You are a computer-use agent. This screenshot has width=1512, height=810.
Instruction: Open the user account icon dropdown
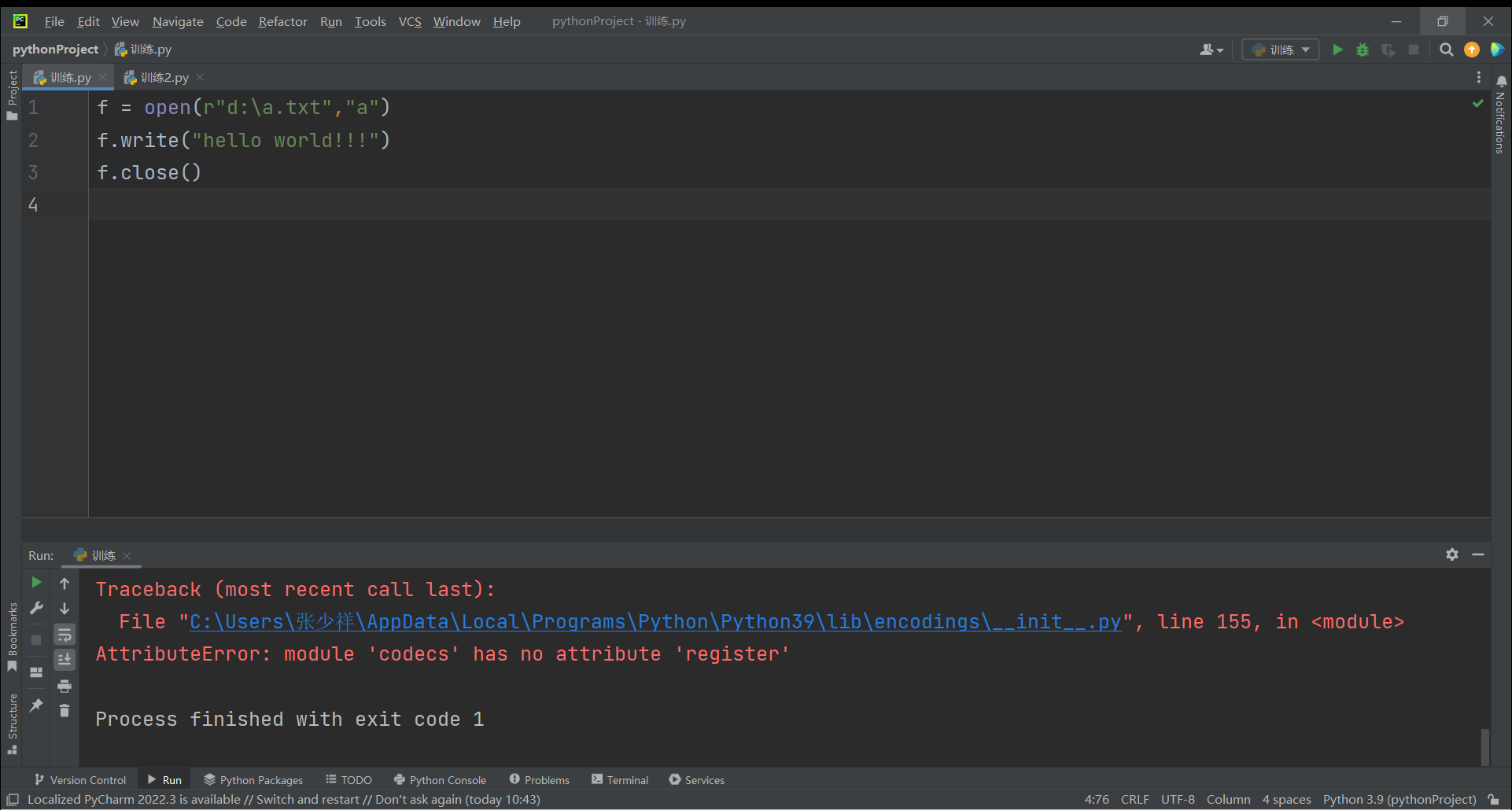coord(1211,50)
